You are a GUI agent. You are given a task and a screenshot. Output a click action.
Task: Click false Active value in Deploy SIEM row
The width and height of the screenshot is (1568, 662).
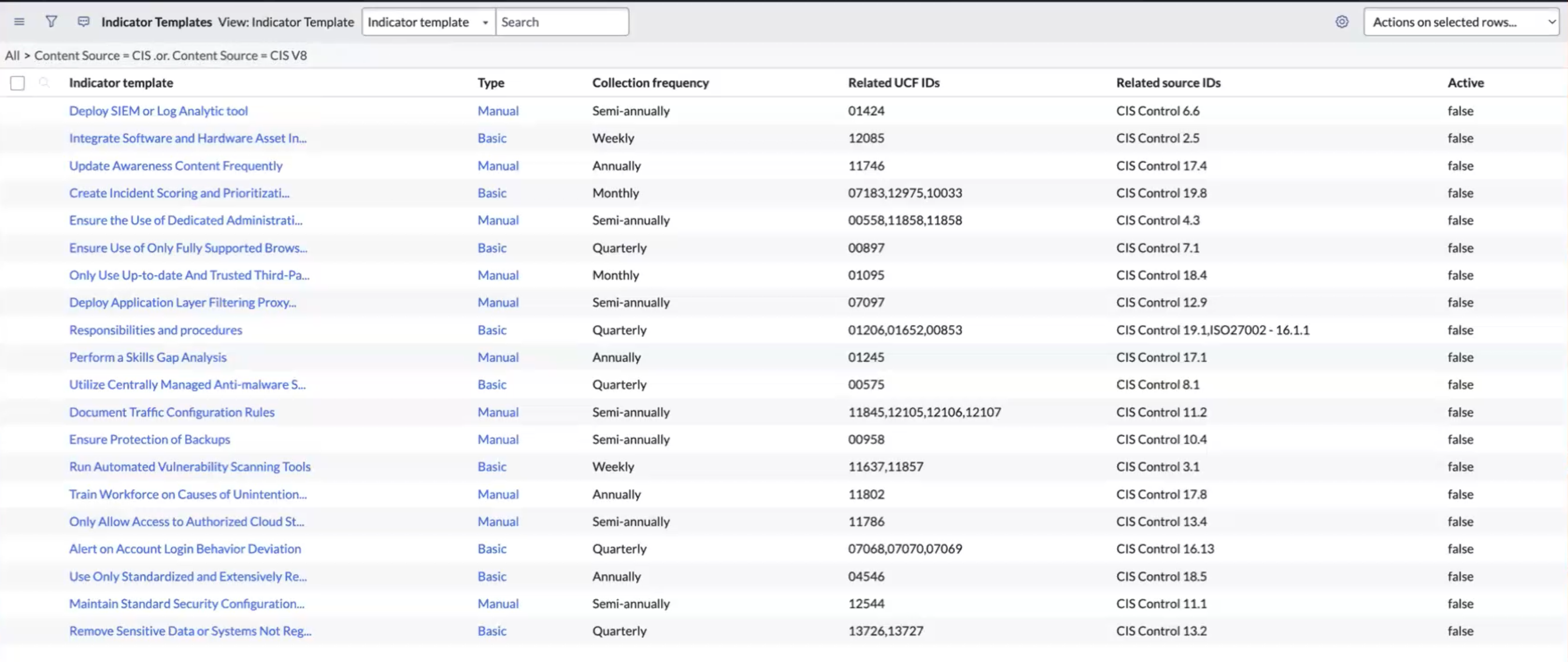[1460, 111]
